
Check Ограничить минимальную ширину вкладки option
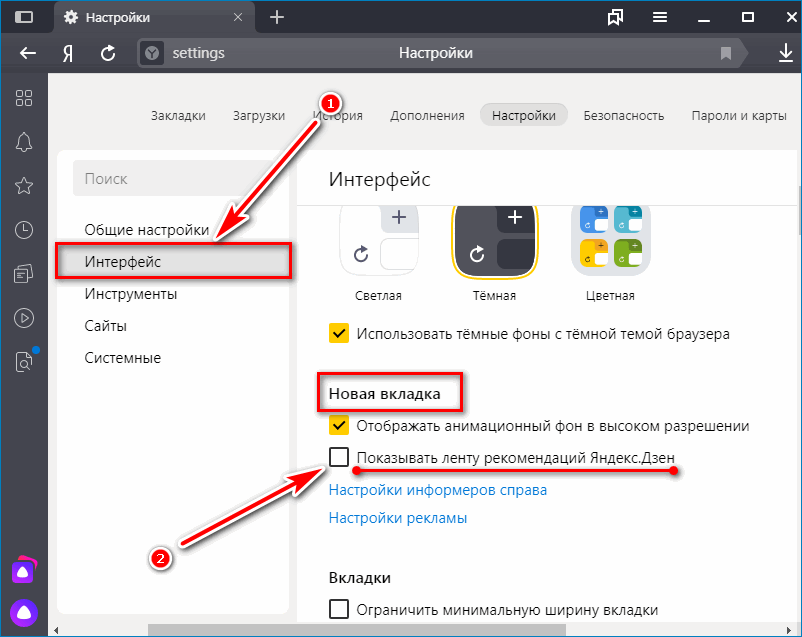tap(338, 609)
